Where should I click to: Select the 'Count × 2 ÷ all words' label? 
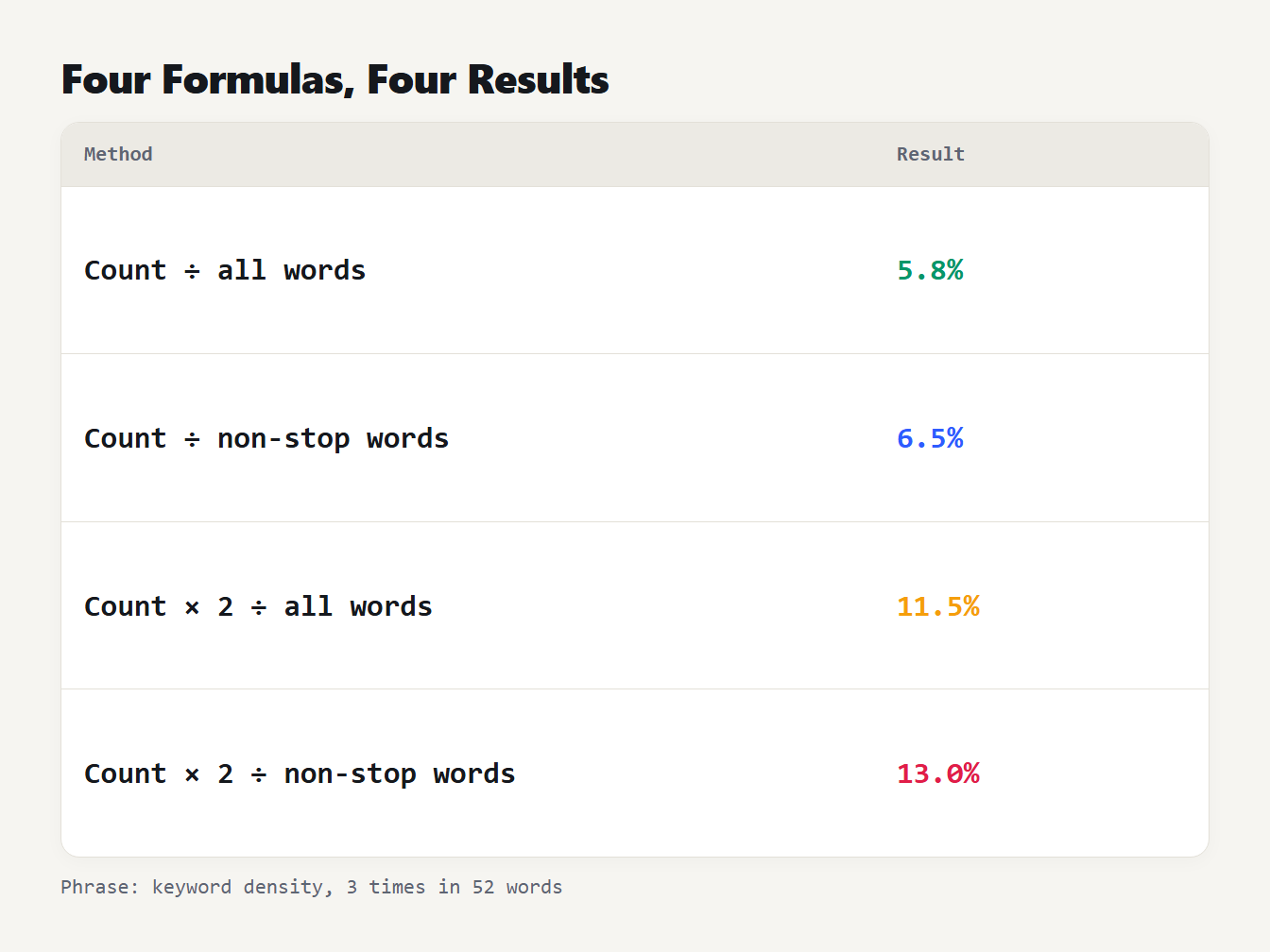(258, 606)
